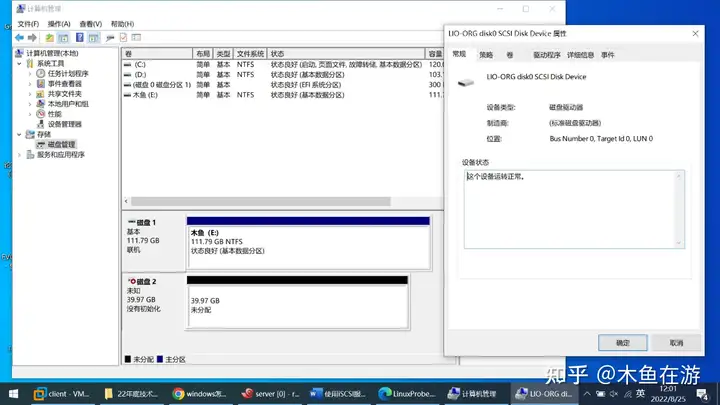Select 设备管理器 in the tree
Screen dimensions: 720x405
[x=65, y=124]
